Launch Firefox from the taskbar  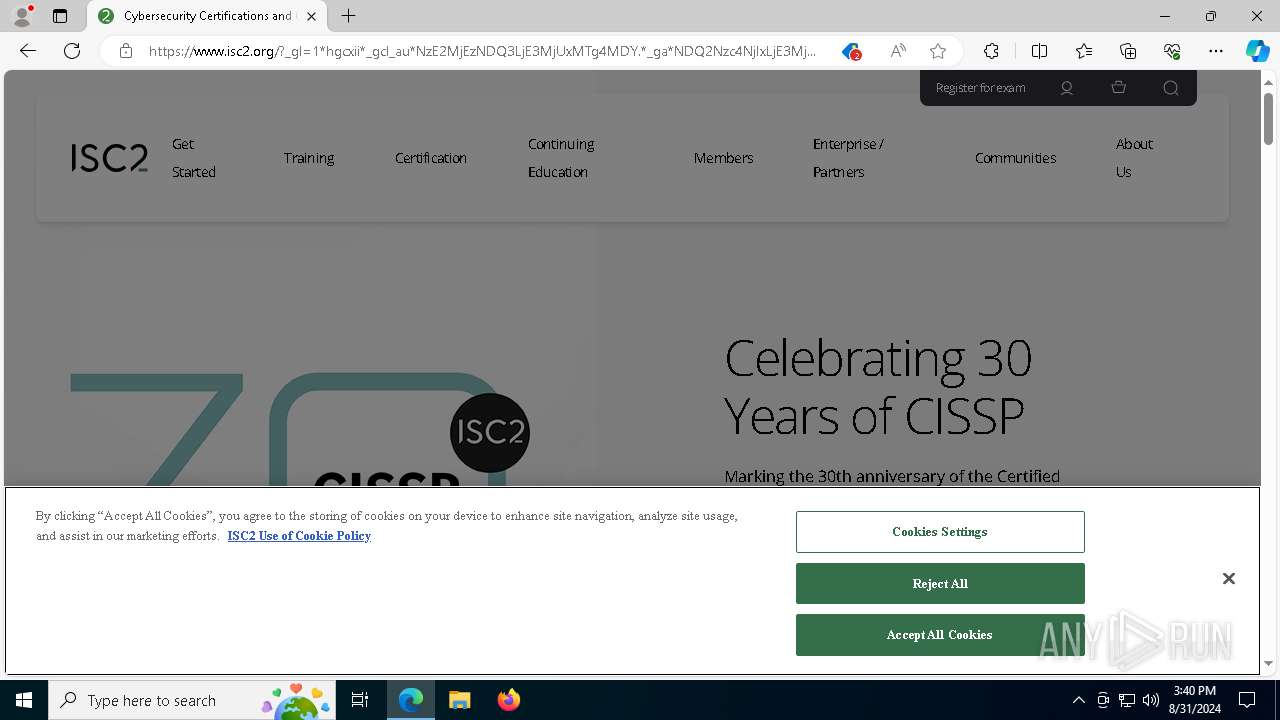(x=508, y=700)
